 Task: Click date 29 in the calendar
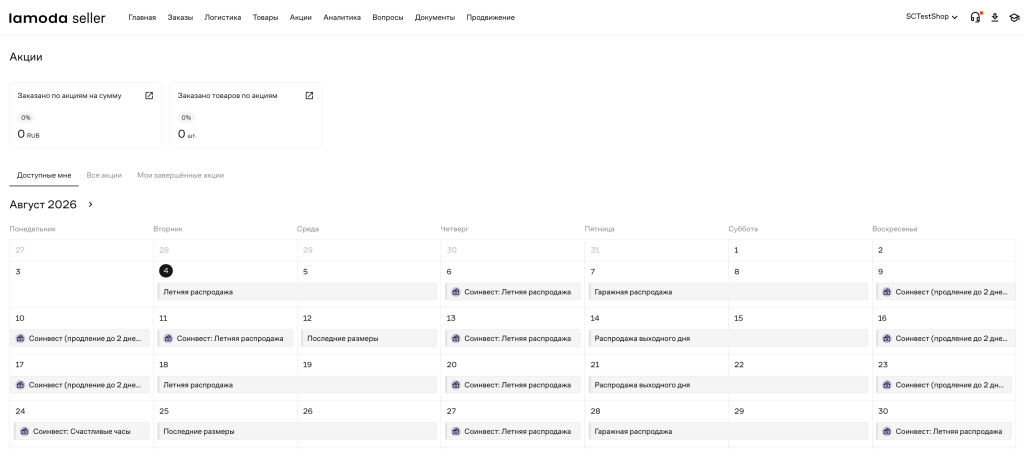(x=739, y=411)
